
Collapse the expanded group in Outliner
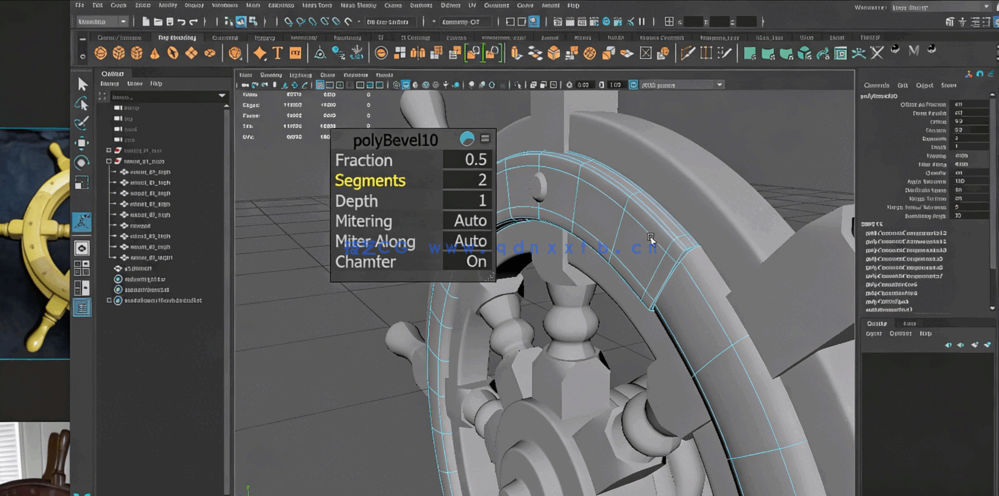(x=109, y=161)
